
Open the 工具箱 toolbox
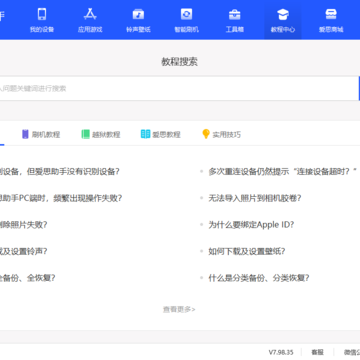[x=234, y=20]
